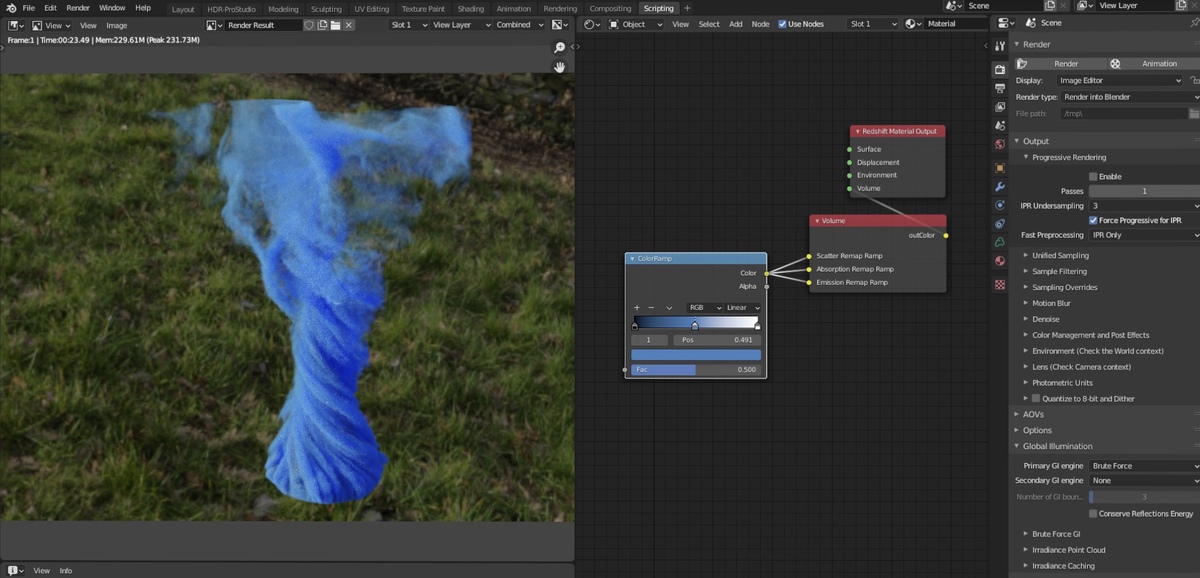Open the Linear interpolation dropdown in ColorRamp
Screen dimensions: 1200x578
[x=742, y=308]
